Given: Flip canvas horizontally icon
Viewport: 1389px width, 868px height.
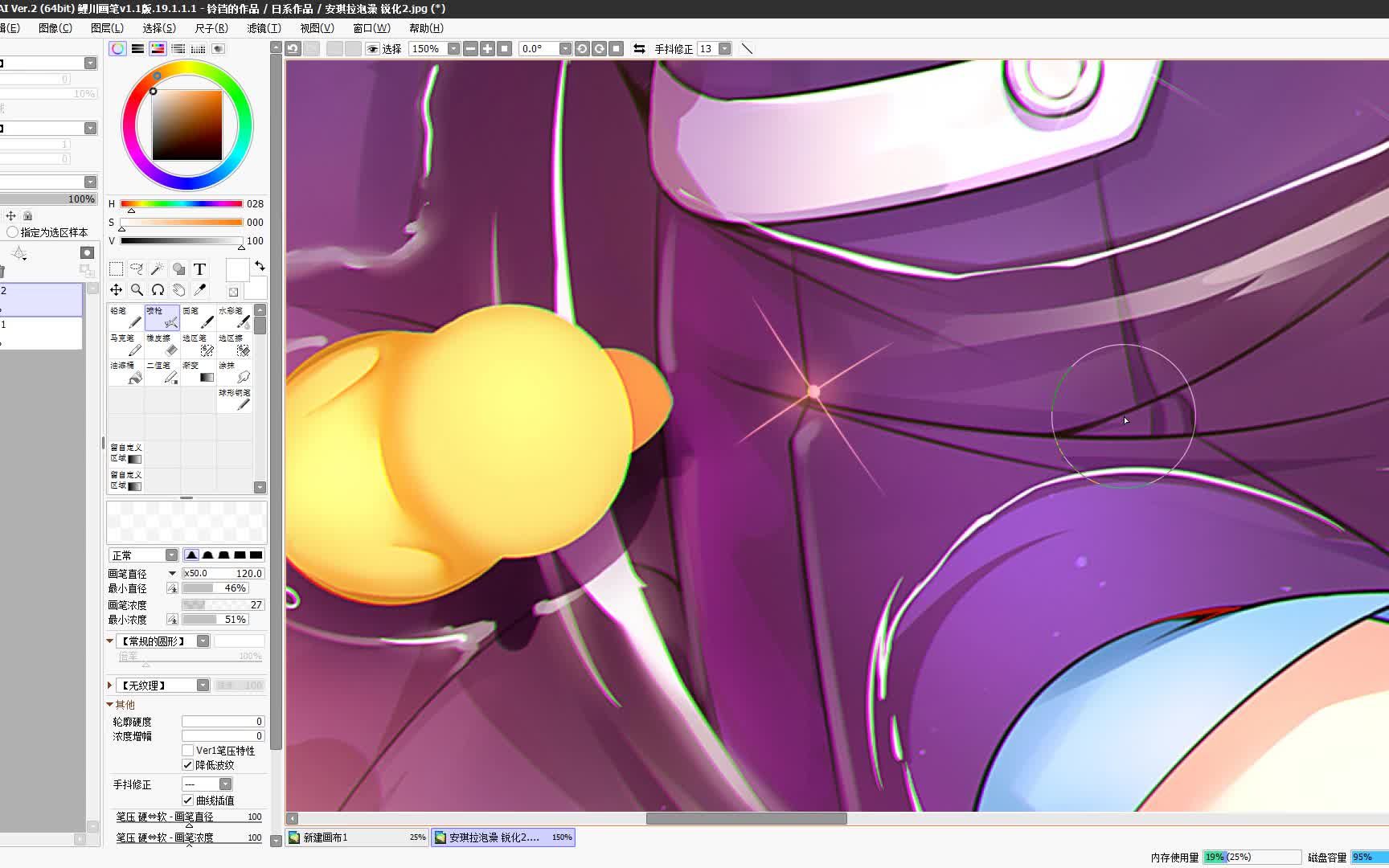Looking at the screenshot, I should coord(639,49).
